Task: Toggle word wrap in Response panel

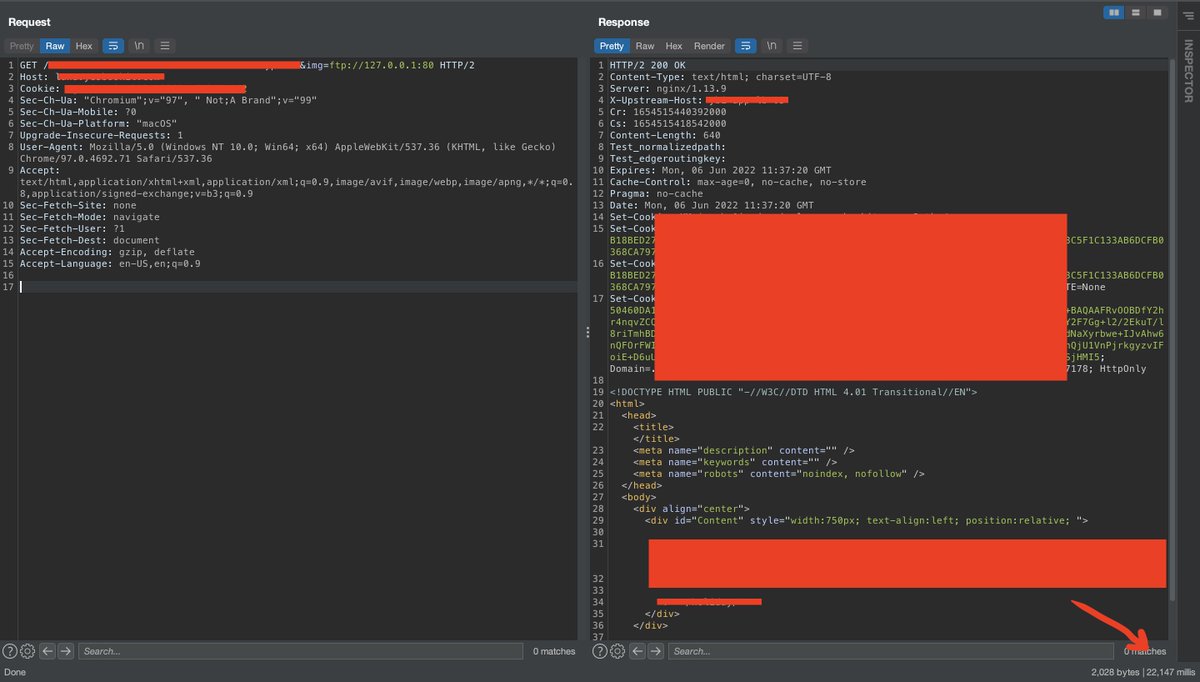Action: [x=745, y=46]
